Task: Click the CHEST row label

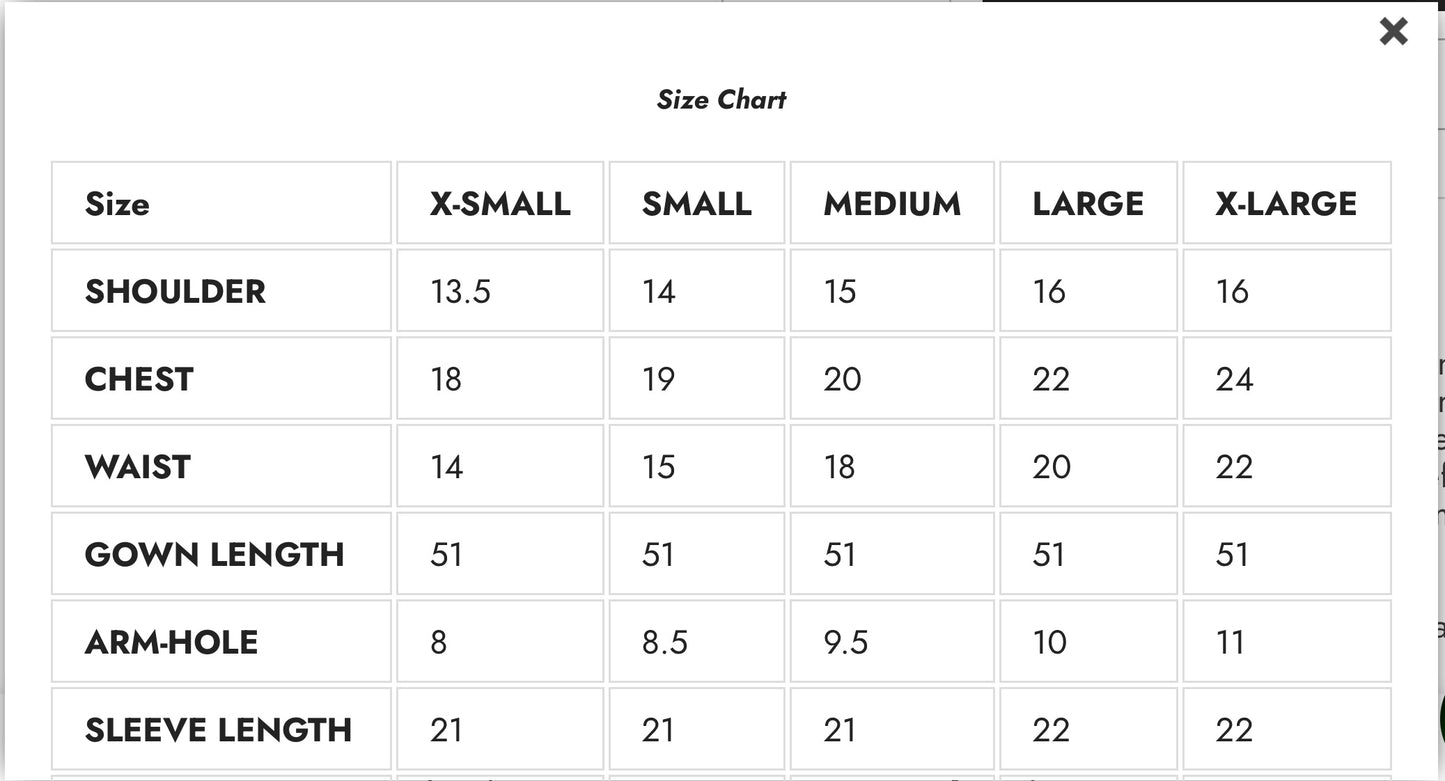Action: (x=139, y=380)
